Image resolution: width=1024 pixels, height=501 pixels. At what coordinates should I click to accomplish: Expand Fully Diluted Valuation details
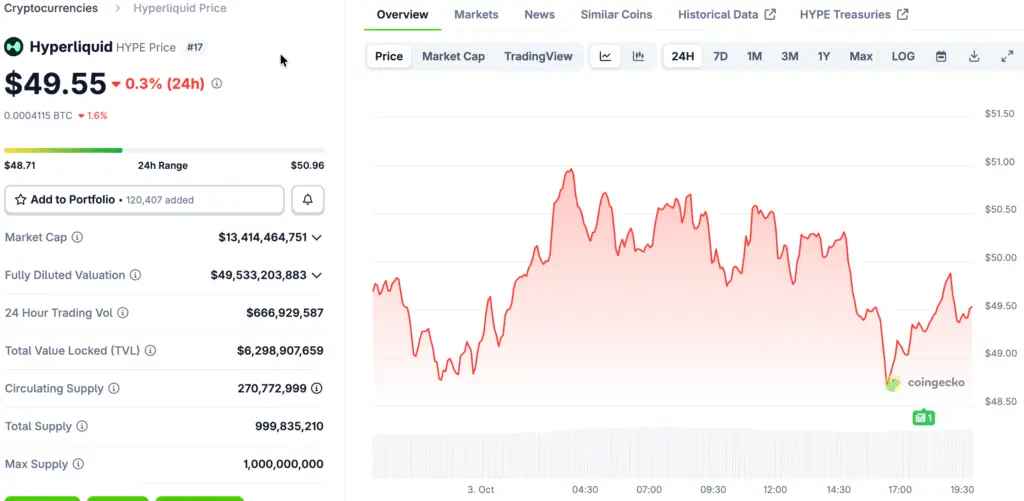point(317,275)
